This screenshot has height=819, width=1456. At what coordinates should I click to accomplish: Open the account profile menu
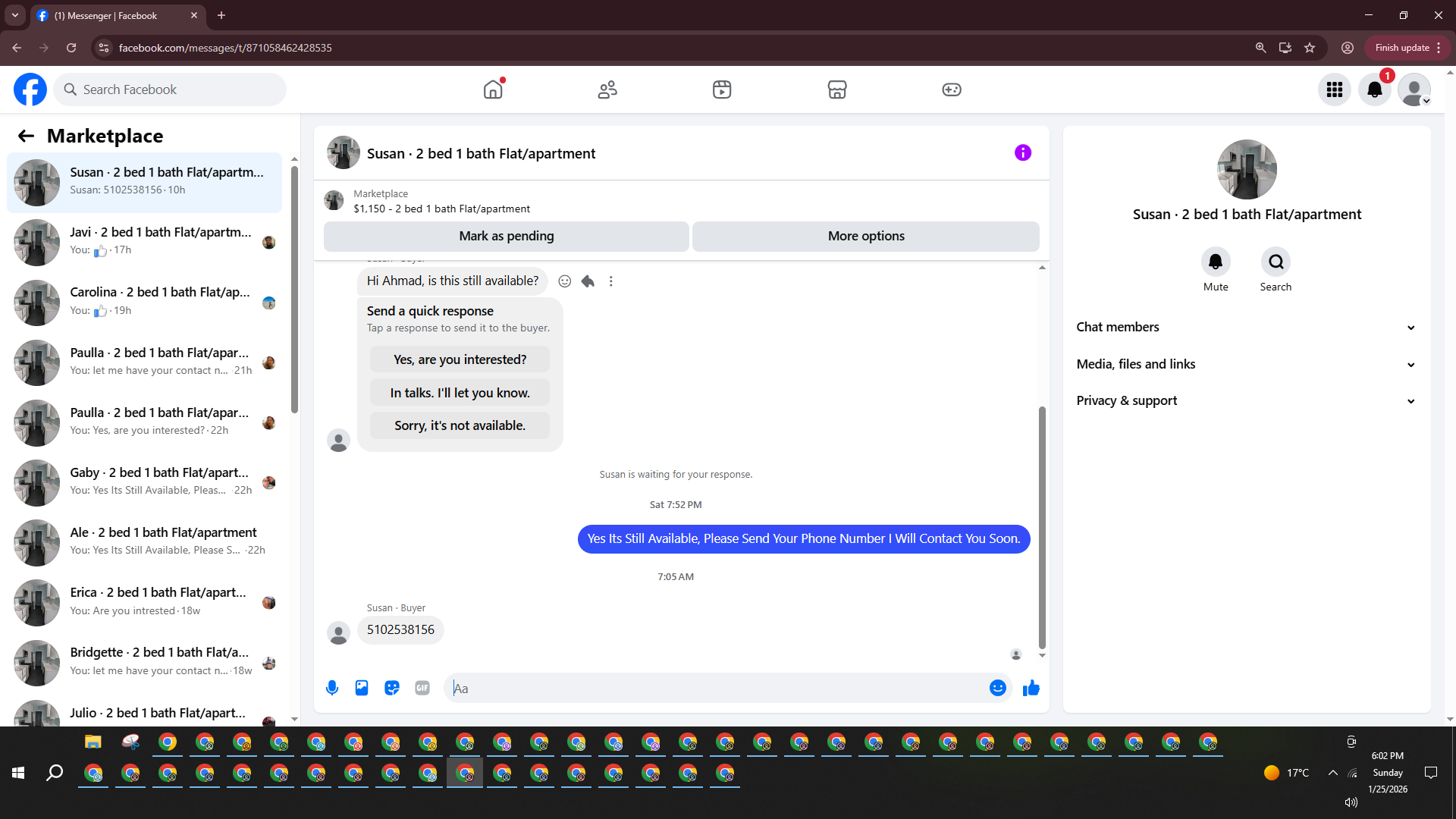point(1414,89)
